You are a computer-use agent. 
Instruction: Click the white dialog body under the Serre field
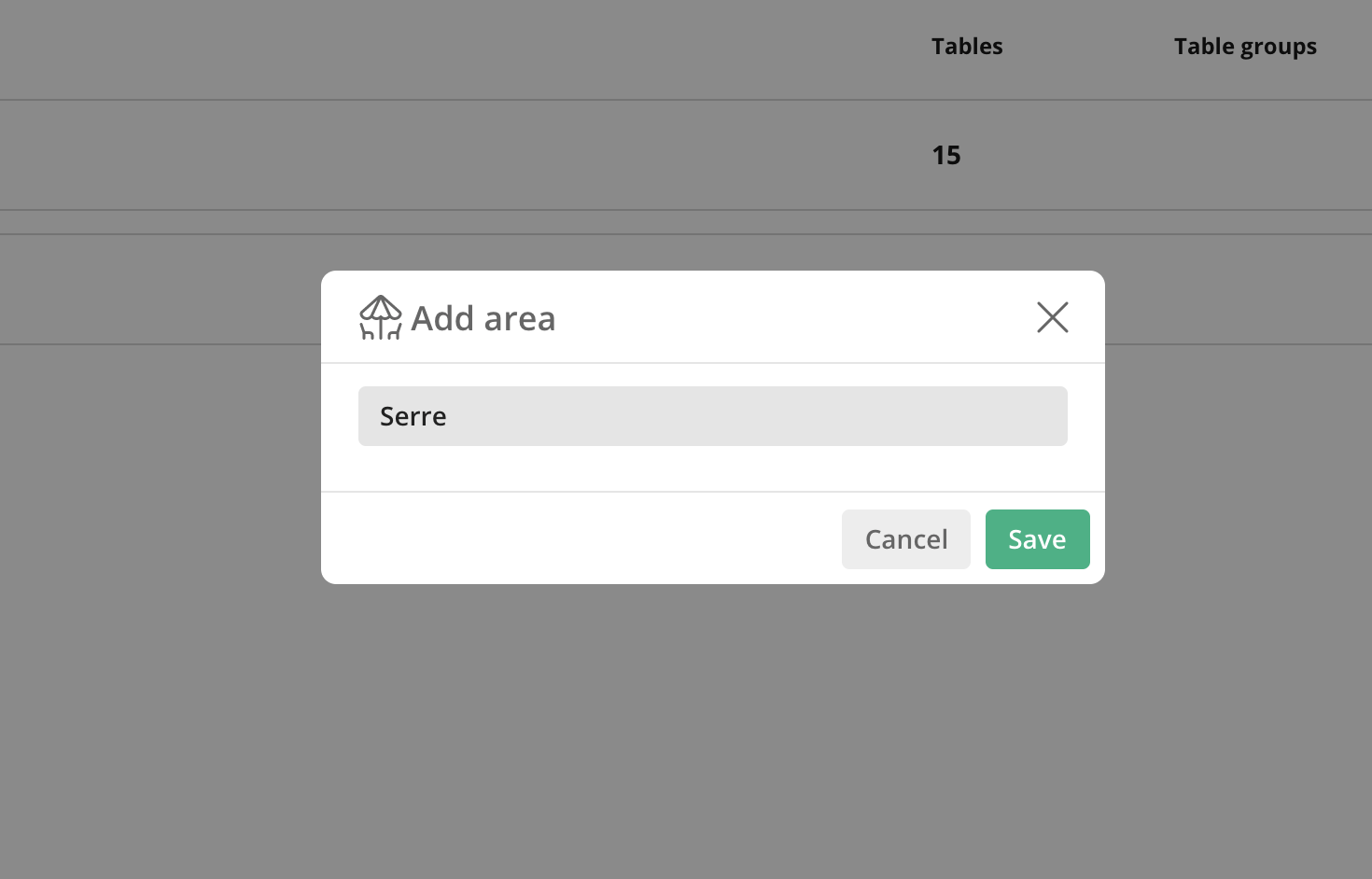(x=712, y=468)
